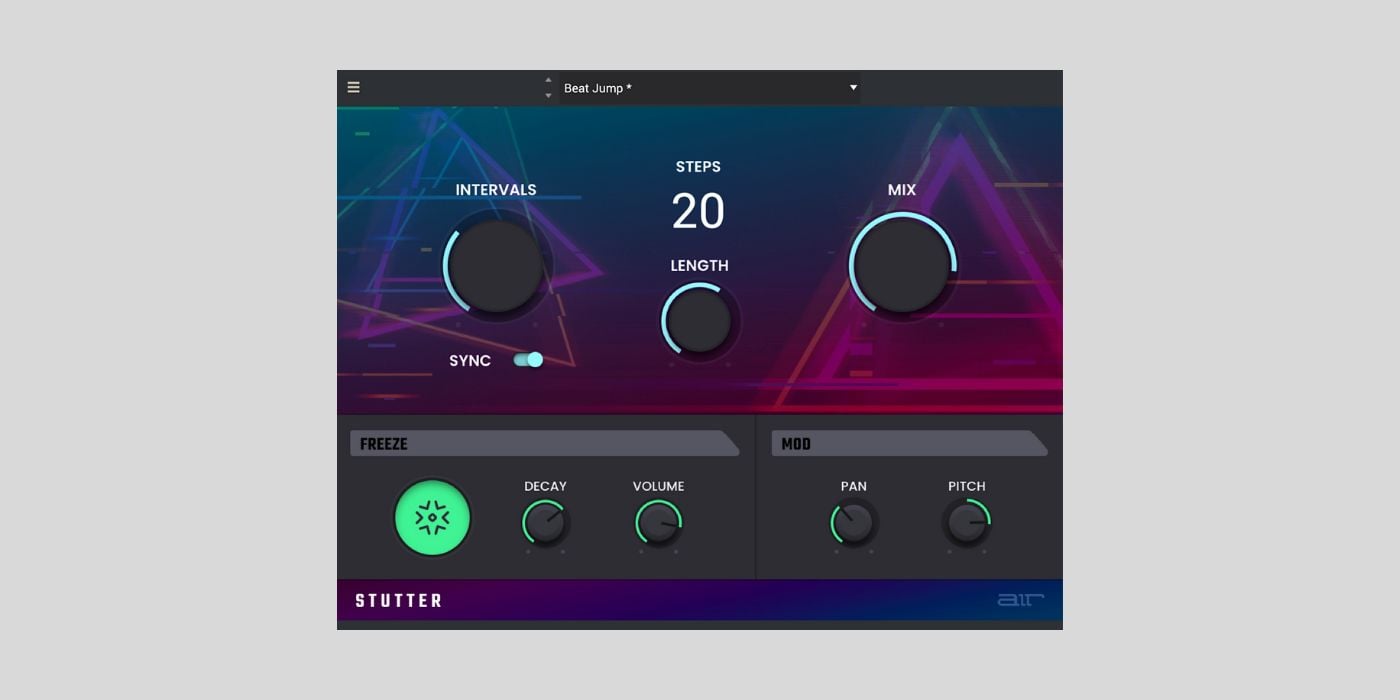This screenshot has width=1400, height=700.
Task: Activate the green Freeze button
Action: coord(432,518)
